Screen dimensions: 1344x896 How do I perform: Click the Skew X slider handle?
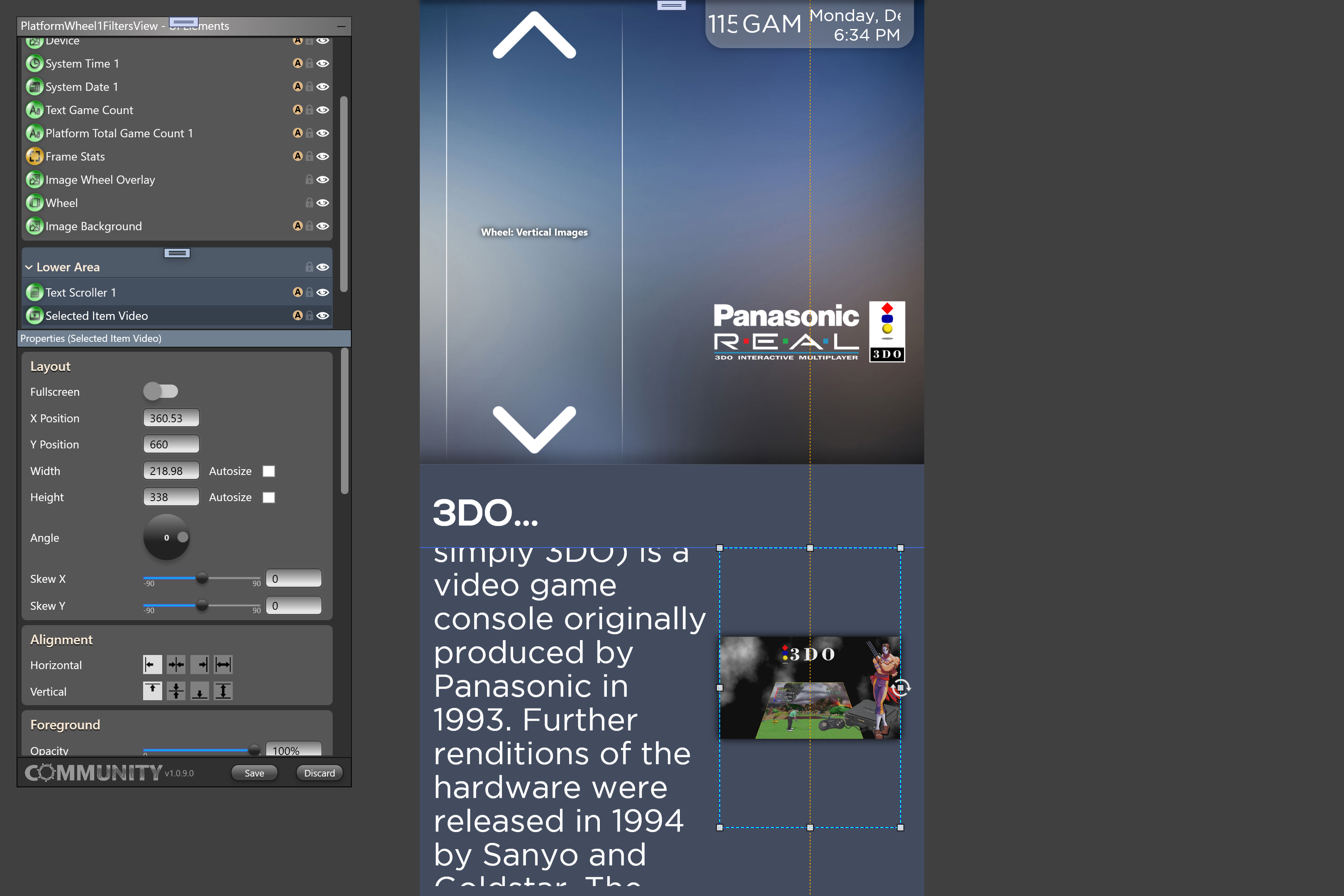[202, 578]
